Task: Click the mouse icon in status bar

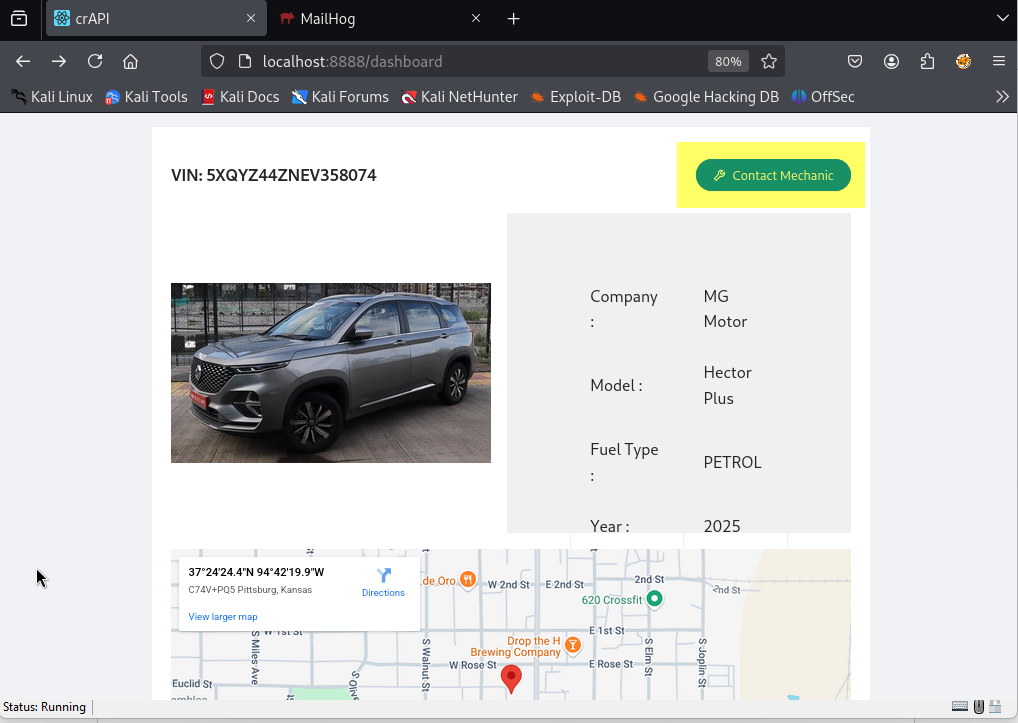Action: point(978,706)
